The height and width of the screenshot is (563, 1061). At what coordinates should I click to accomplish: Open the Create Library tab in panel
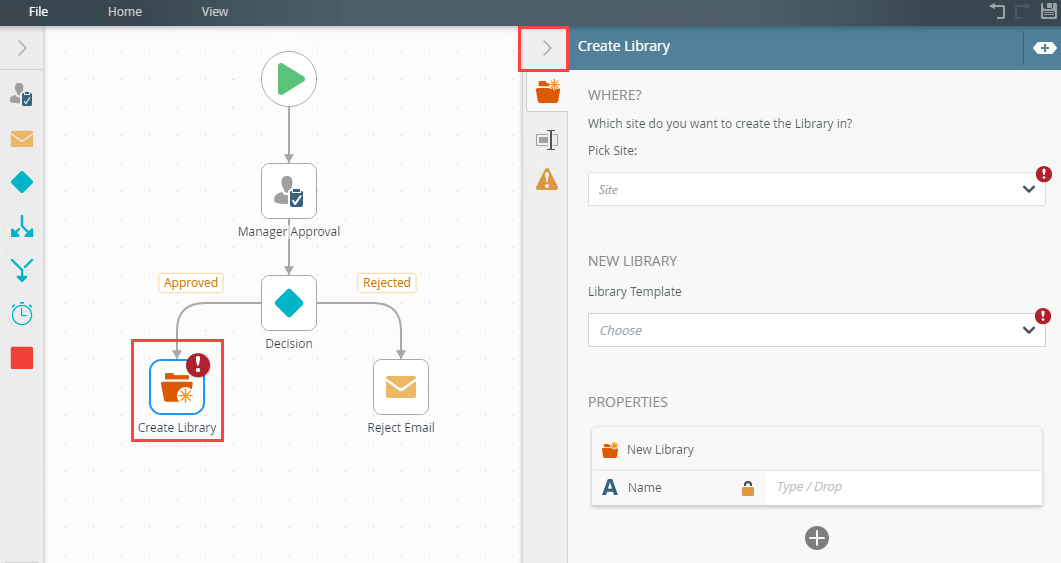(547, 91)
